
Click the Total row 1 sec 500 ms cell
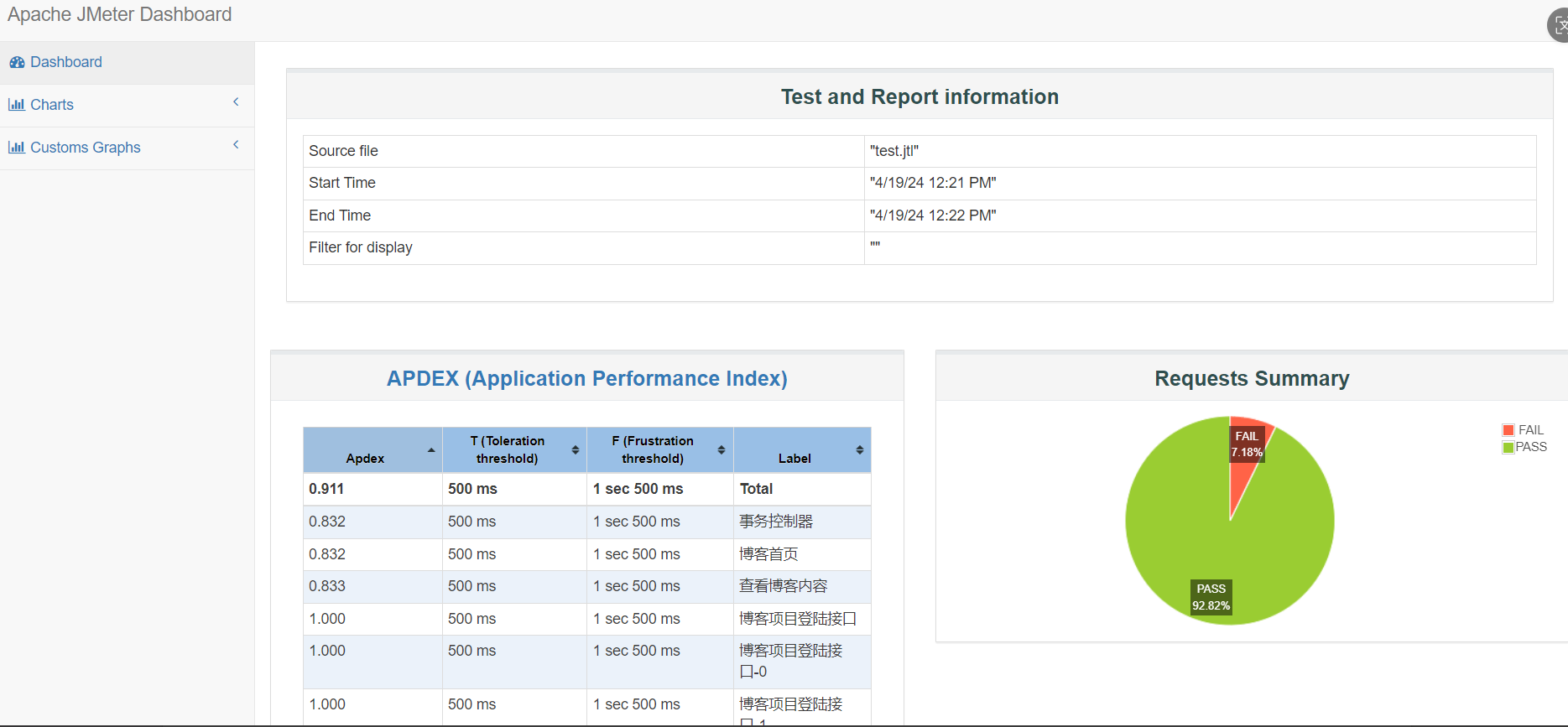(x=660, y=489)
